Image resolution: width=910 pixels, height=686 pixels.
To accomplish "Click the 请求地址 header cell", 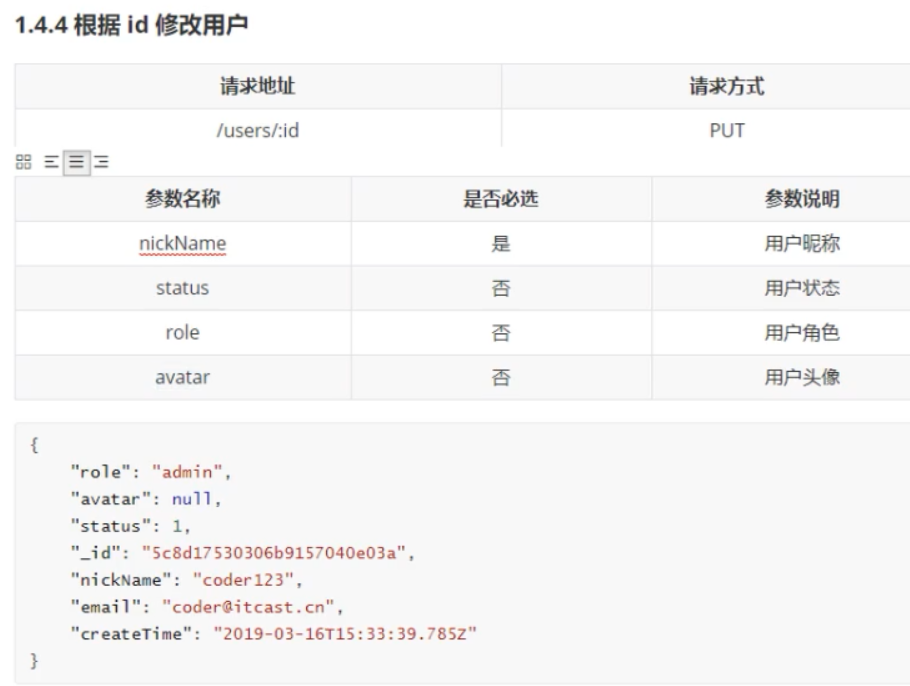I will click(x=258, y=87).
